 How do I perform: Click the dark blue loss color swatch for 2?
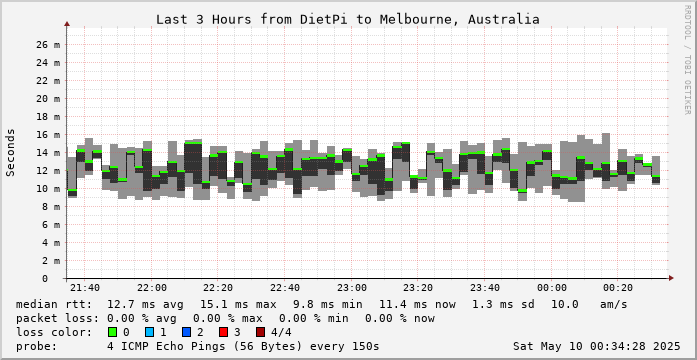click(x=186, y=332)
